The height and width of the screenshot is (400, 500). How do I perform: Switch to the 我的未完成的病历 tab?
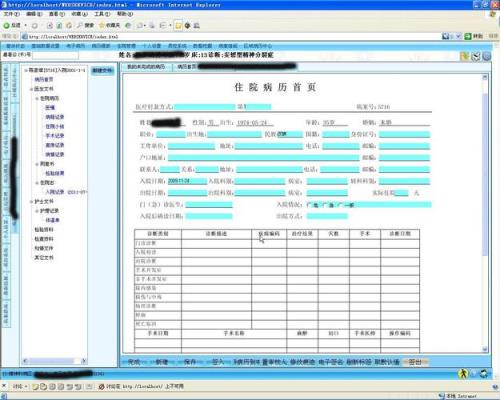pos(146,67)
